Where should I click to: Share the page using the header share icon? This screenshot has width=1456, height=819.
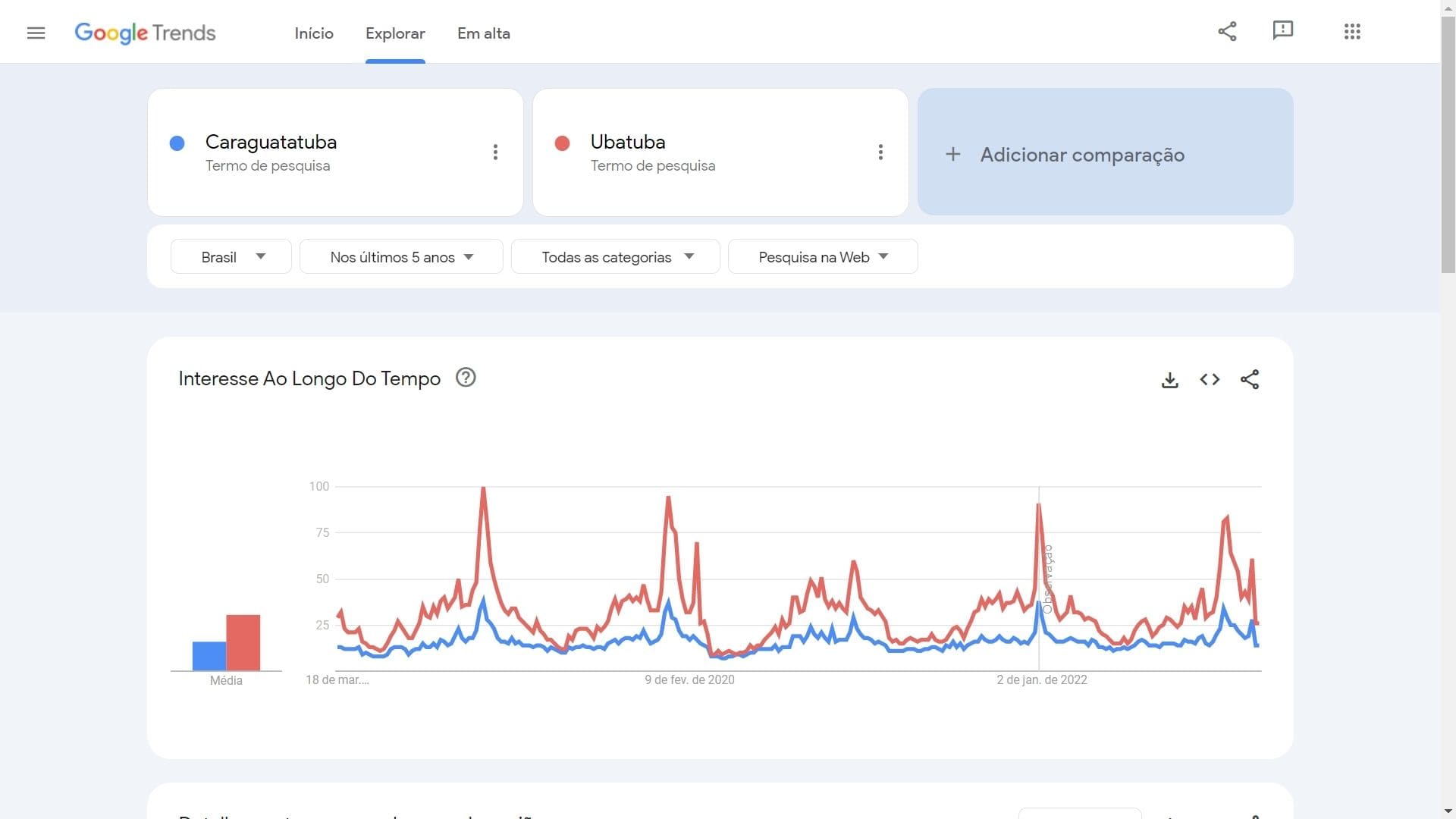click(1227, 31)
